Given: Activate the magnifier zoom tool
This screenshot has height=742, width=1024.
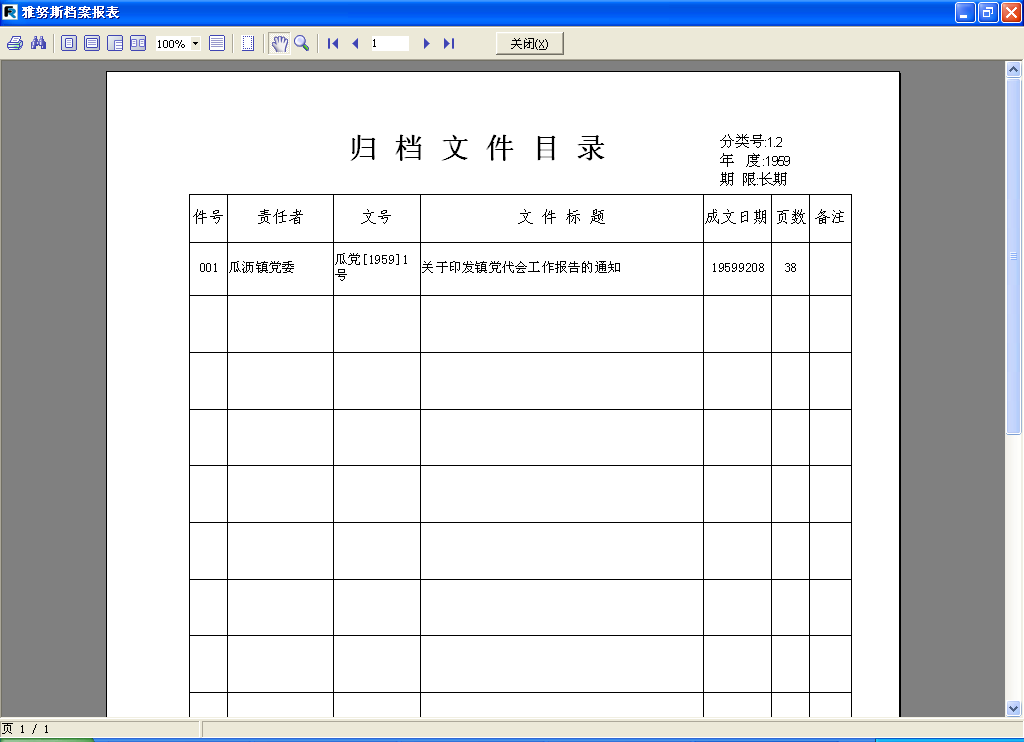Looking at the screenshot, I should click(x=302, y=44).
